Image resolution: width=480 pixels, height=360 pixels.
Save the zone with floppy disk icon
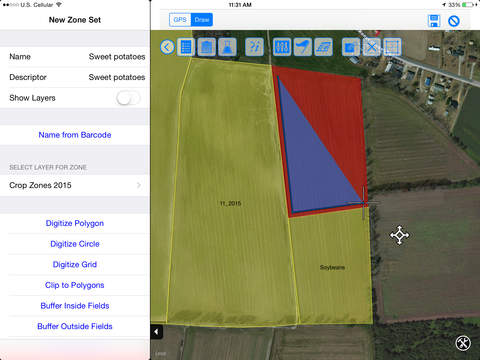click(x=434, y=21)
